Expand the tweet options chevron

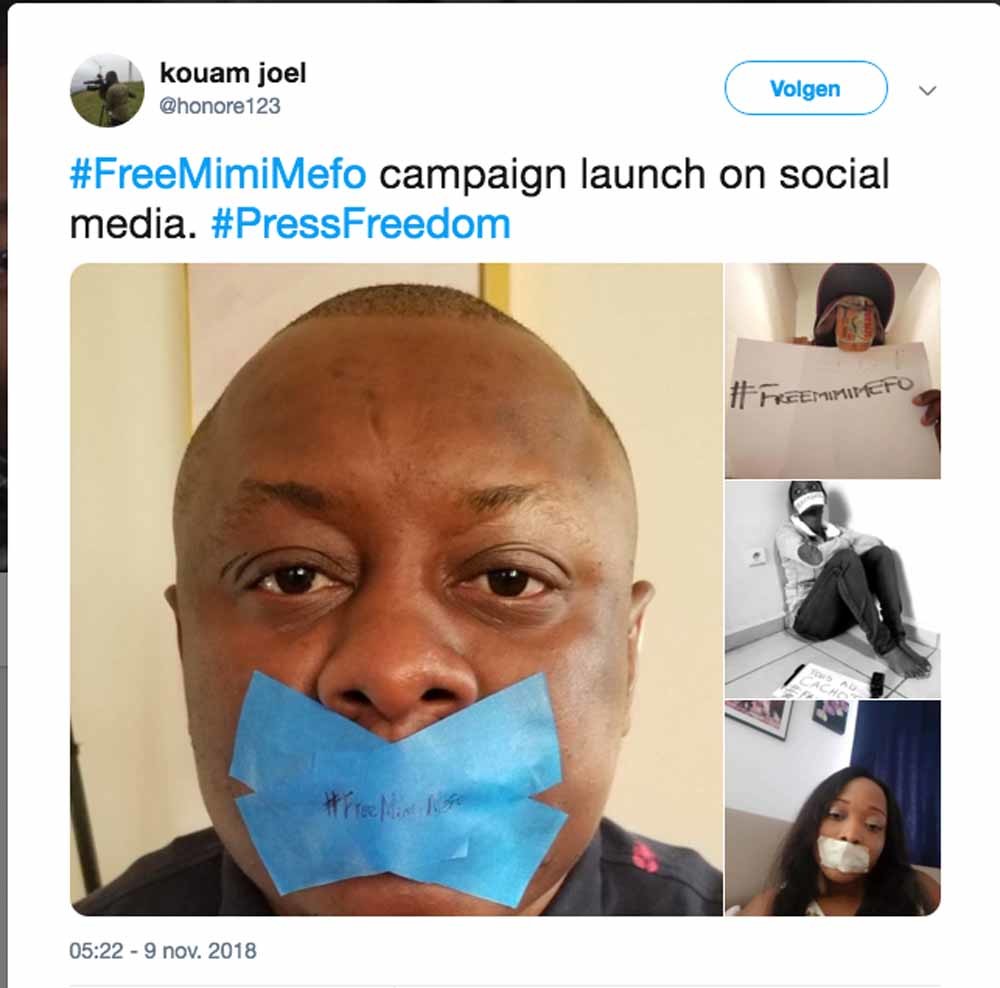[927, 91]
